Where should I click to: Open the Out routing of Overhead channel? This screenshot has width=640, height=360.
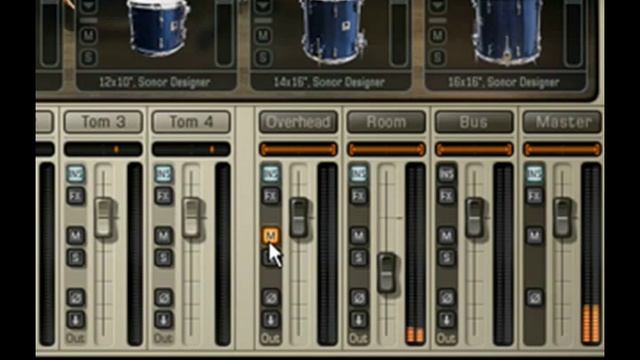[271, 338]
